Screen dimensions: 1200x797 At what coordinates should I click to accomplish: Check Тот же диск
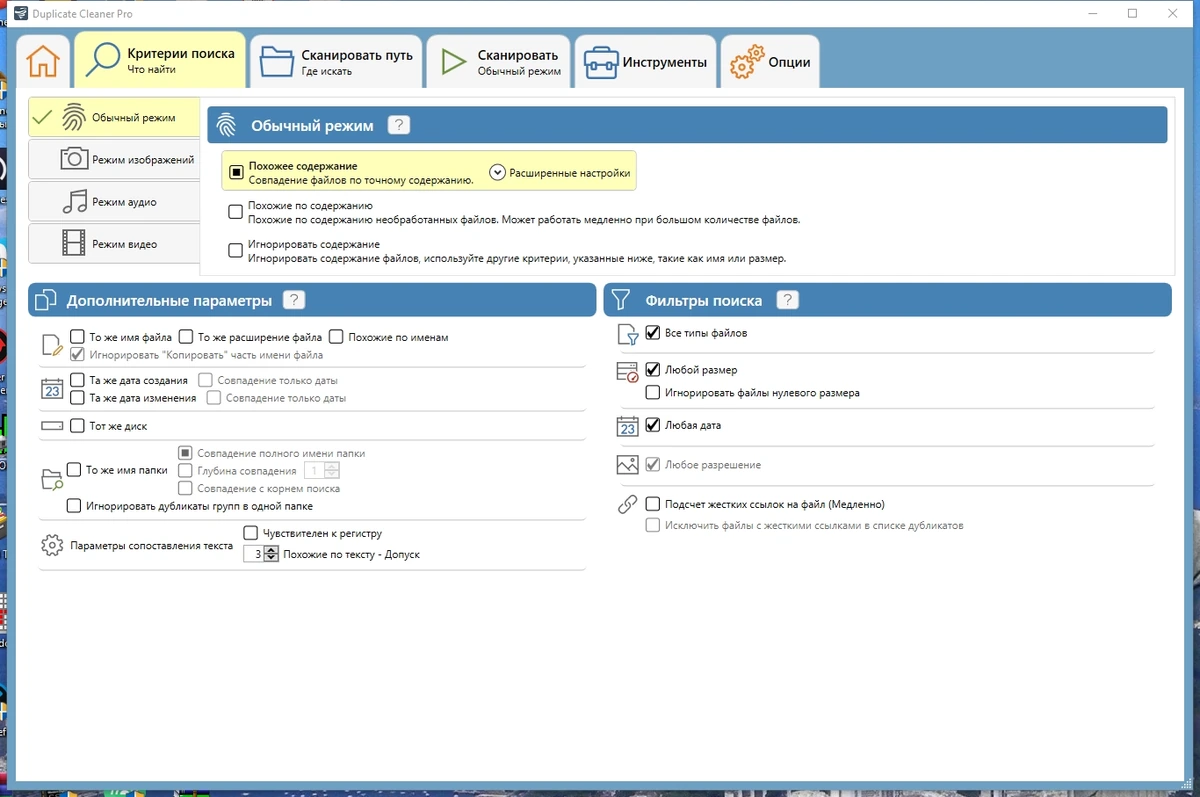[x=77, y=426]
